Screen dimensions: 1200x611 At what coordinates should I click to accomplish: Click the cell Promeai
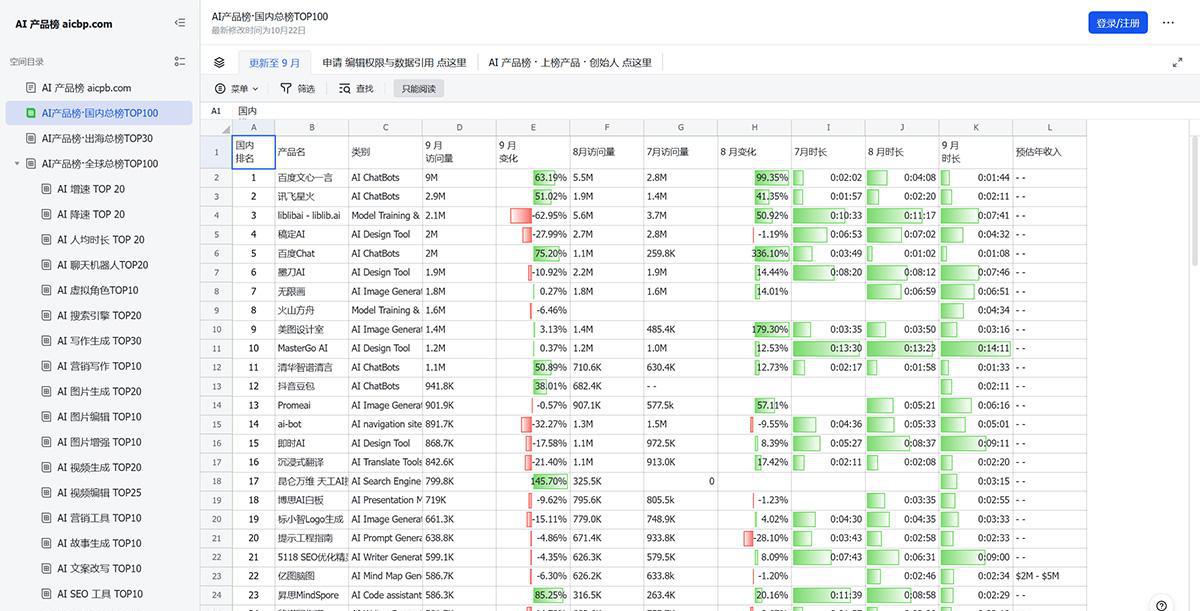[x=312, y=405]
